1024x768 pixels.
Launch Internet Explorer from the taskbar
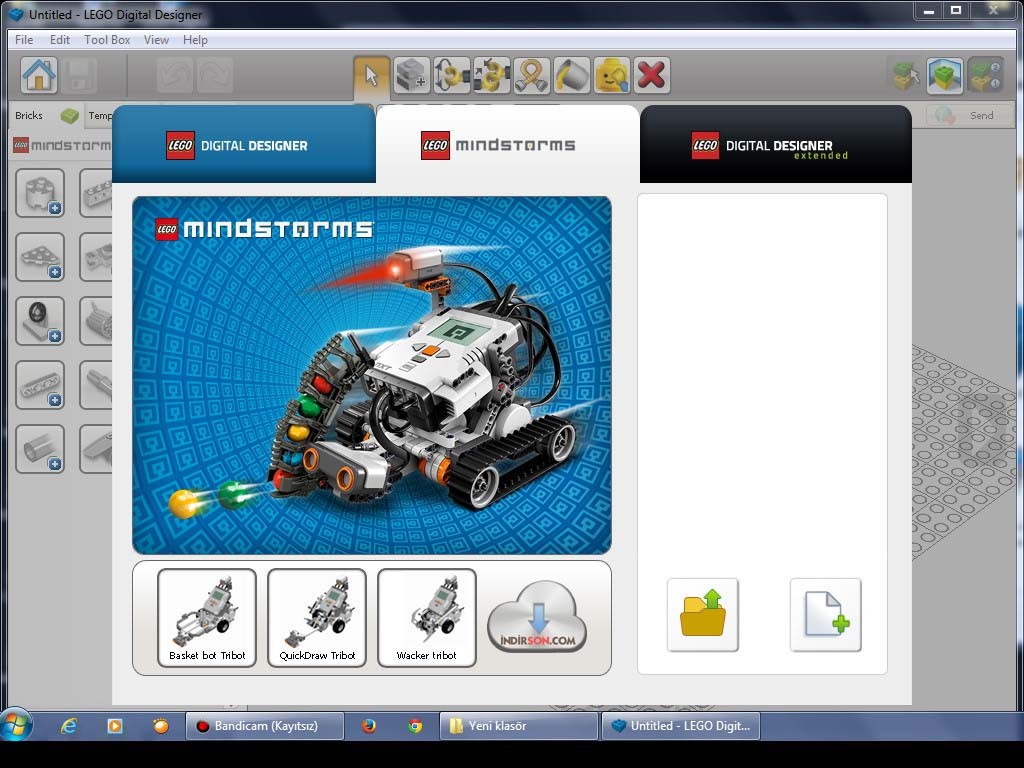(x=69, y=726)
